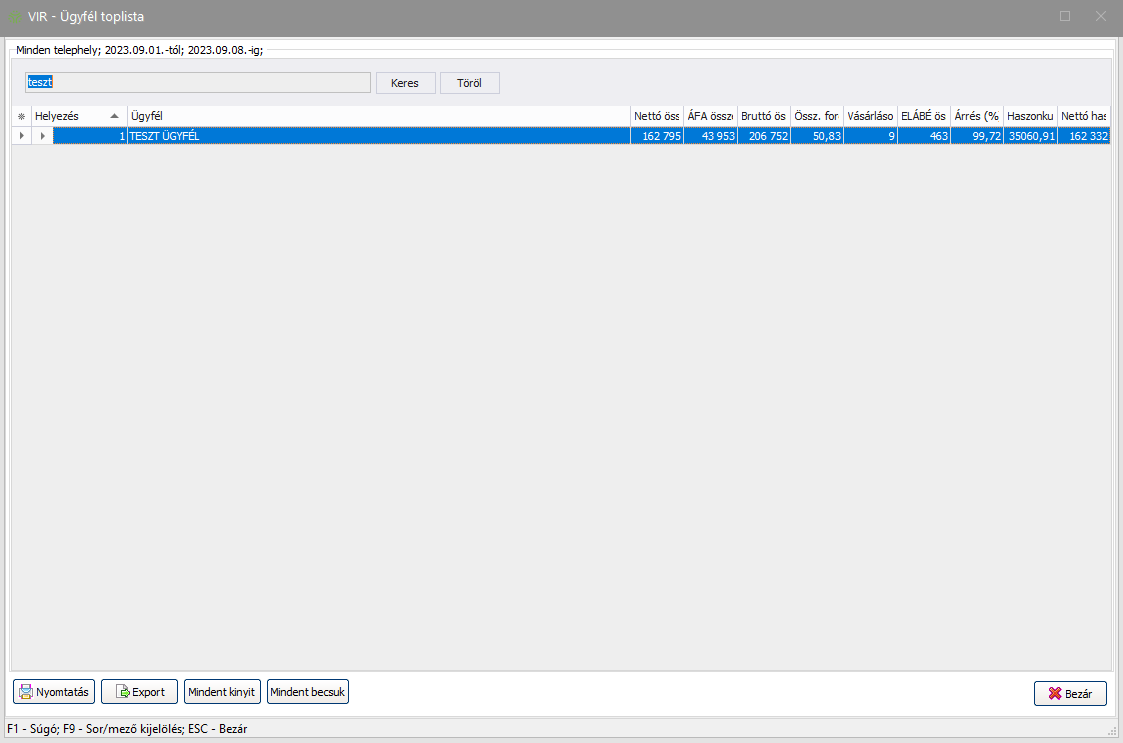This screenshot has height=743, width=1123.
Task: Sort by the Ügyfél column header
Action: (378, 117)
